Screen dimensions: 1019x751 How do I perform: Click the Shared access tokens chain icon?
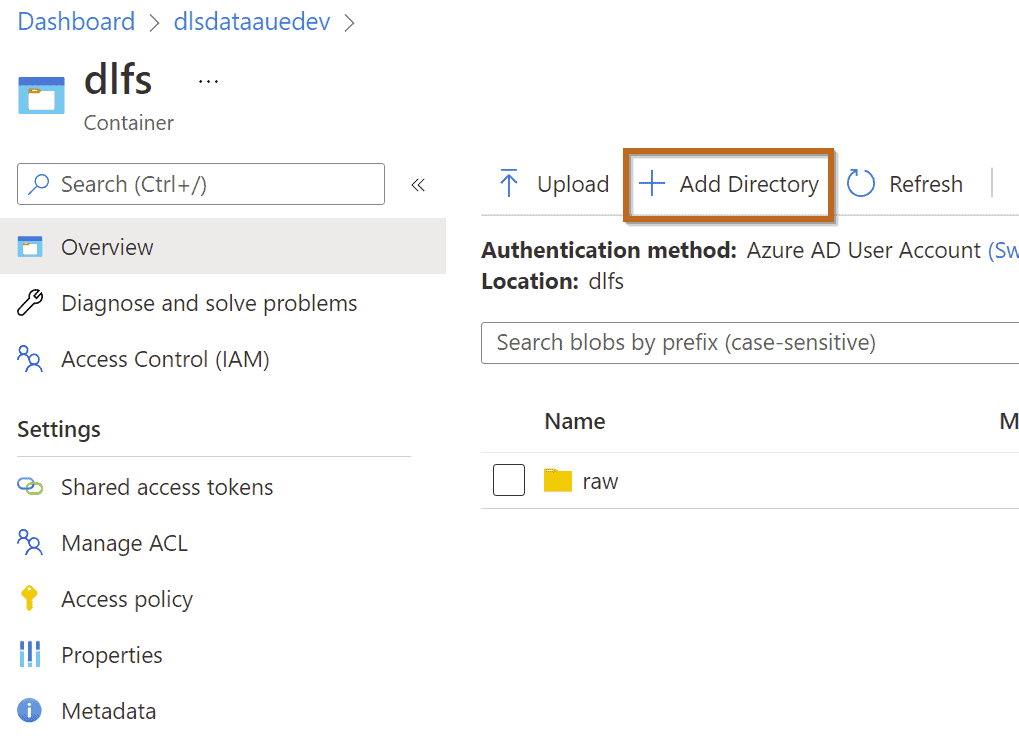point(30,486)
